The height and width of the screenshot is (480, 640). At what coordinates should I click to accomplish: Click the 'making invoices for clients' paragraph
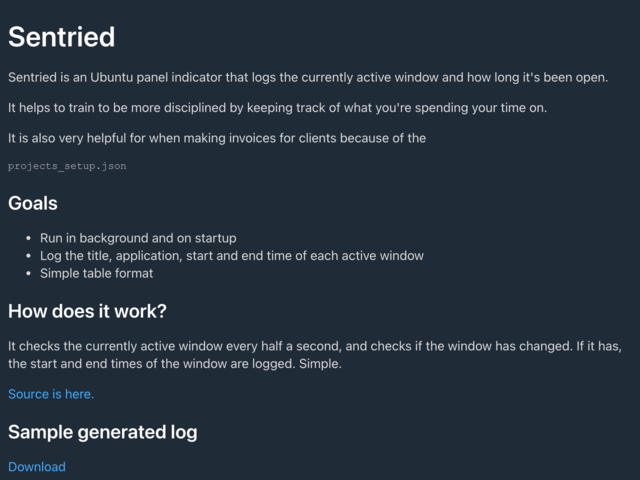pos(217,138)
